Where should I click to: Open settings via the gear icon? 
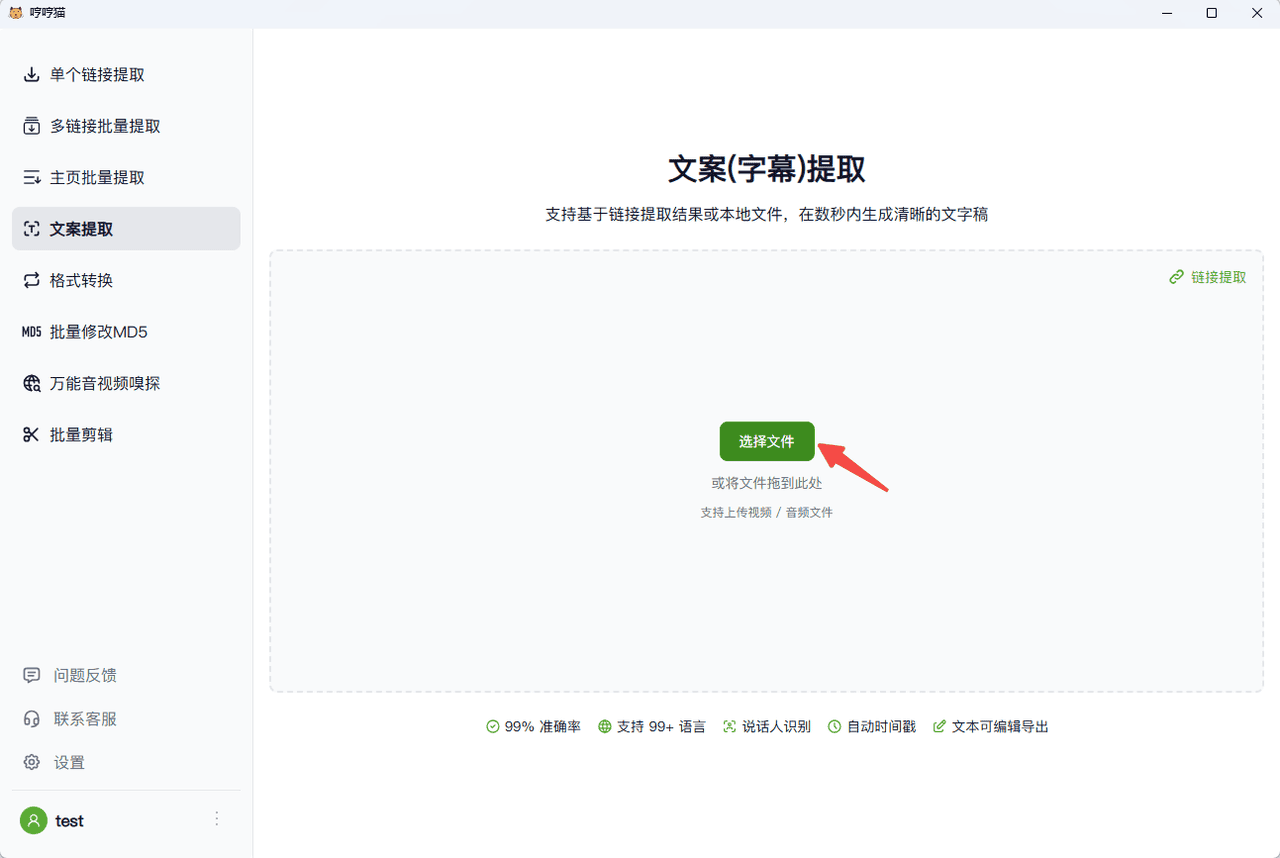point(32,763)
